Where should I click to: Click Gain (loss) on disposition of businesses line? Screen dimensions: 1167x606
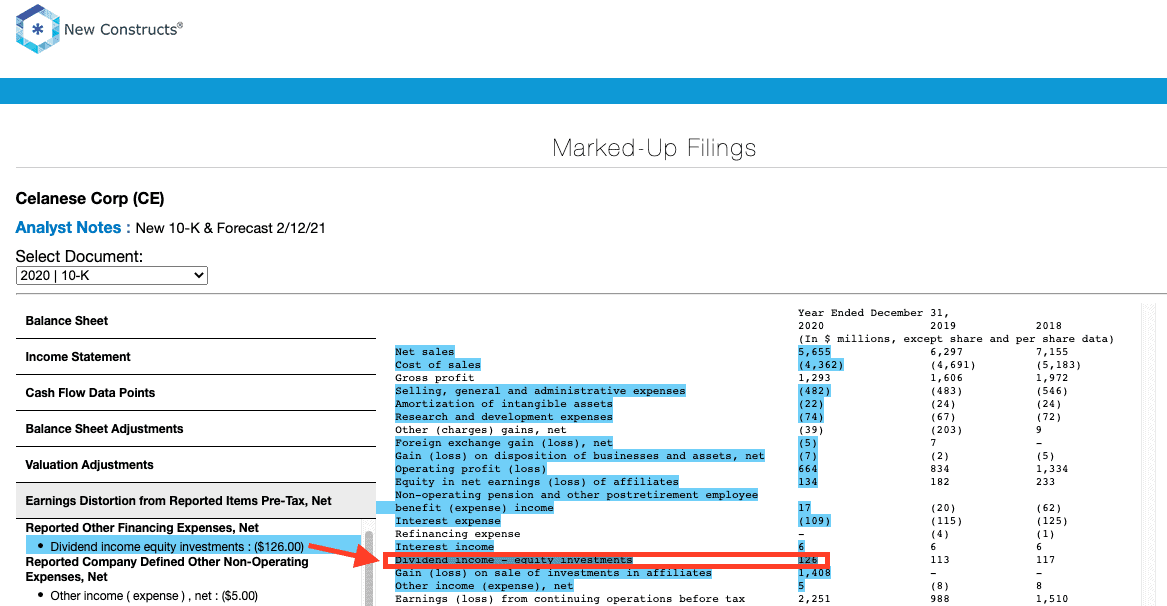580,456
